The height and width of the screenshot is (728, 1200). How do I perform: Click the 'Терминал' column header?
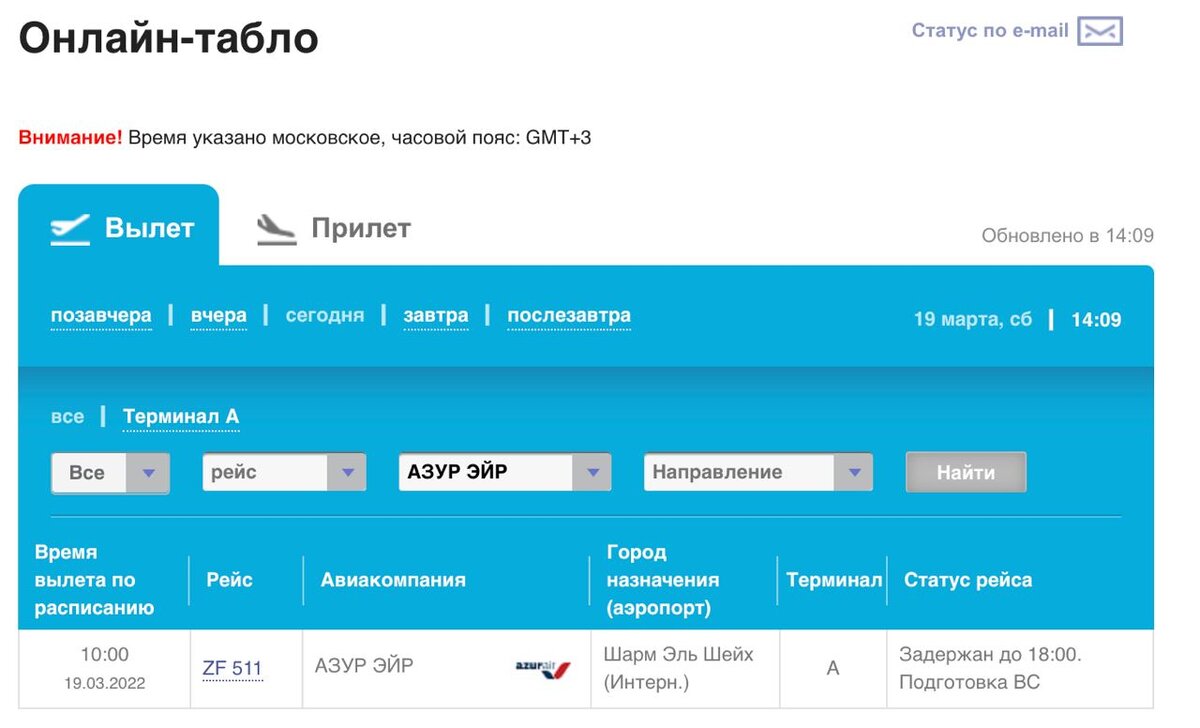[x=834, y=580]
